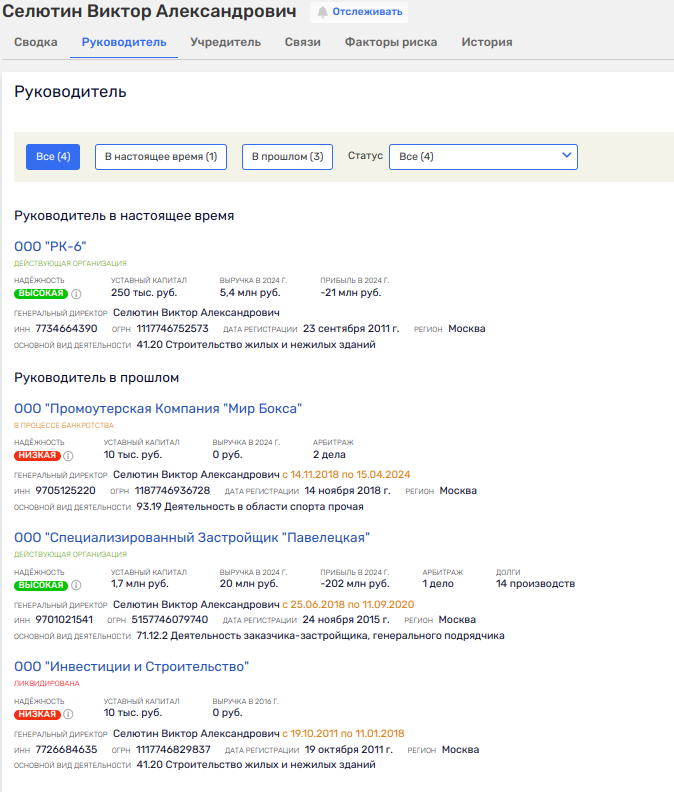Open reliability info icon for "Мир Бокса"

[68, 456]
